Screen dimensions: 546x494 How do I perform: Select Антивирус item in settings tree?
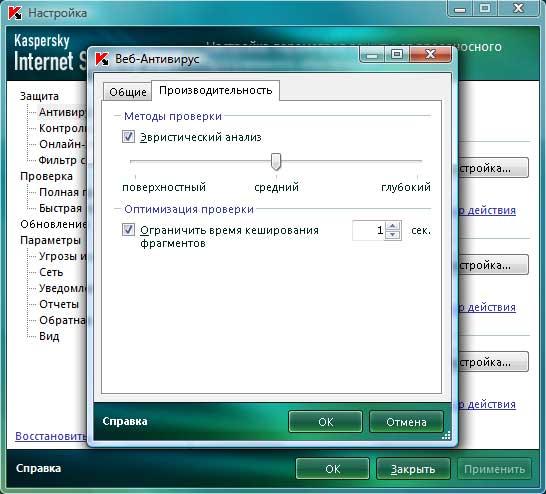point(63,112)
